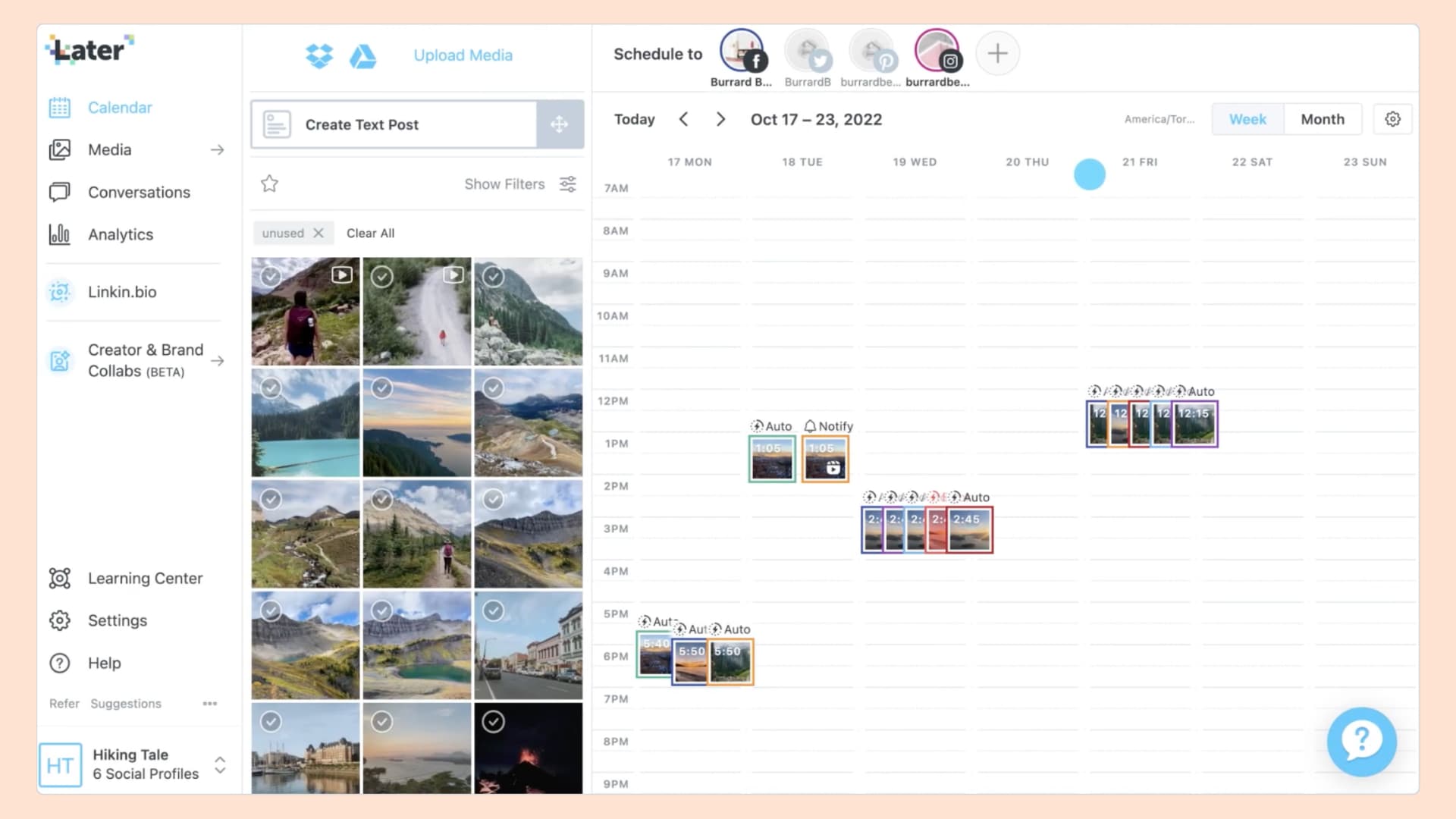Switch calendar to Month view
Screen dimensions: 1456x819
(x=1323, y=119)
